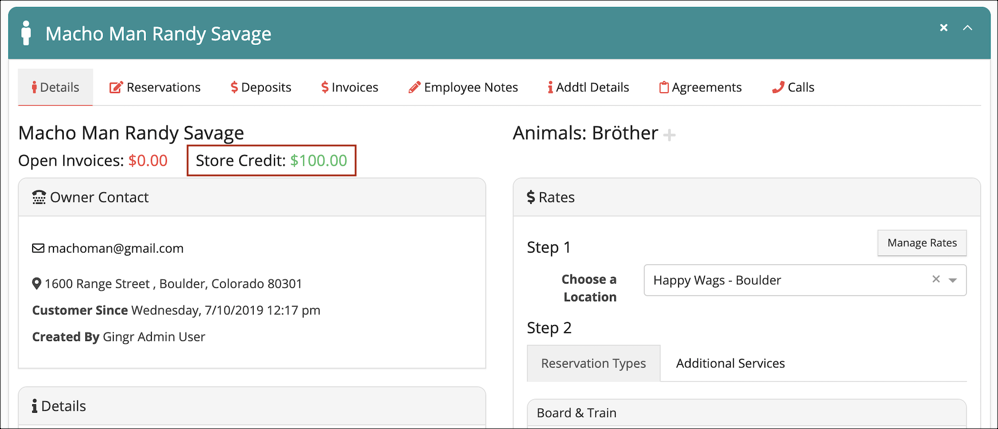Viewport: 998px width, 429px height.
Task: Click the dollar icon on Invoices tab
Action: [325, 87]
